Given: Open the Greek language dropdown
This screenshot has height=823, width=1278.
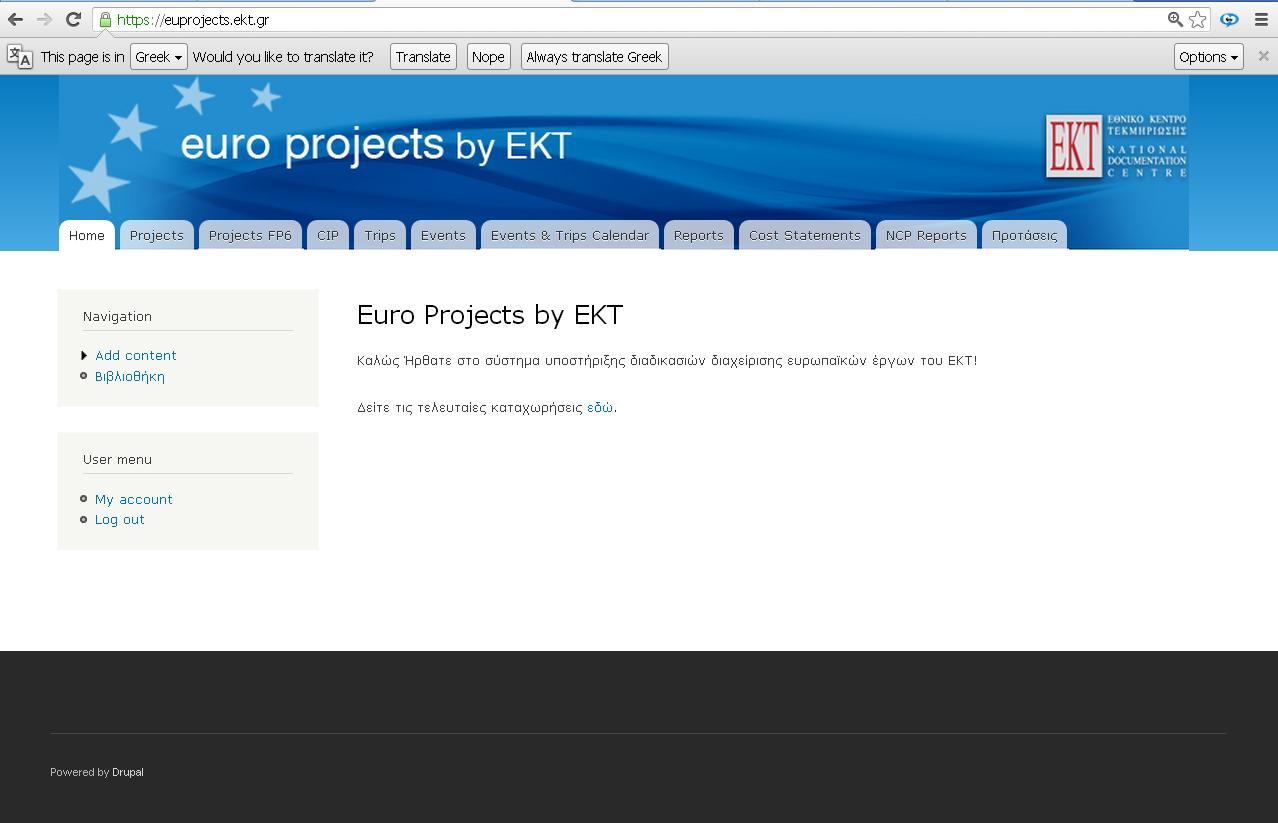Looking at the screenshot, I should (x=159, y=57).
